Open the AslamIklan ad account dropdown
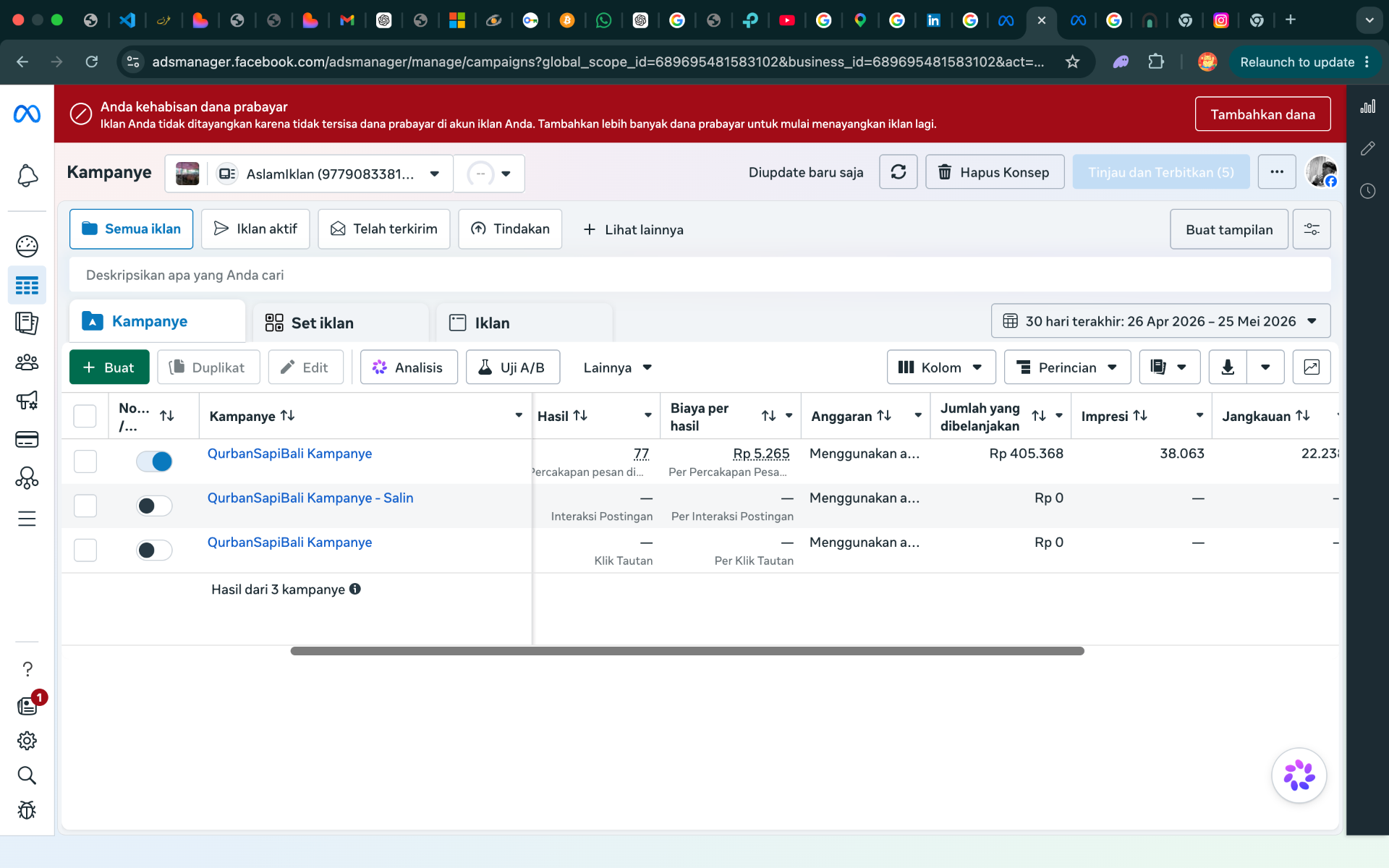 coord(309,174)
